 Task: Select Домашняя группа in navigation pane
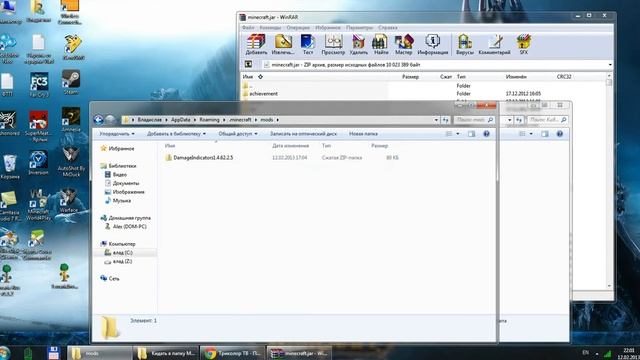point(125,218)
